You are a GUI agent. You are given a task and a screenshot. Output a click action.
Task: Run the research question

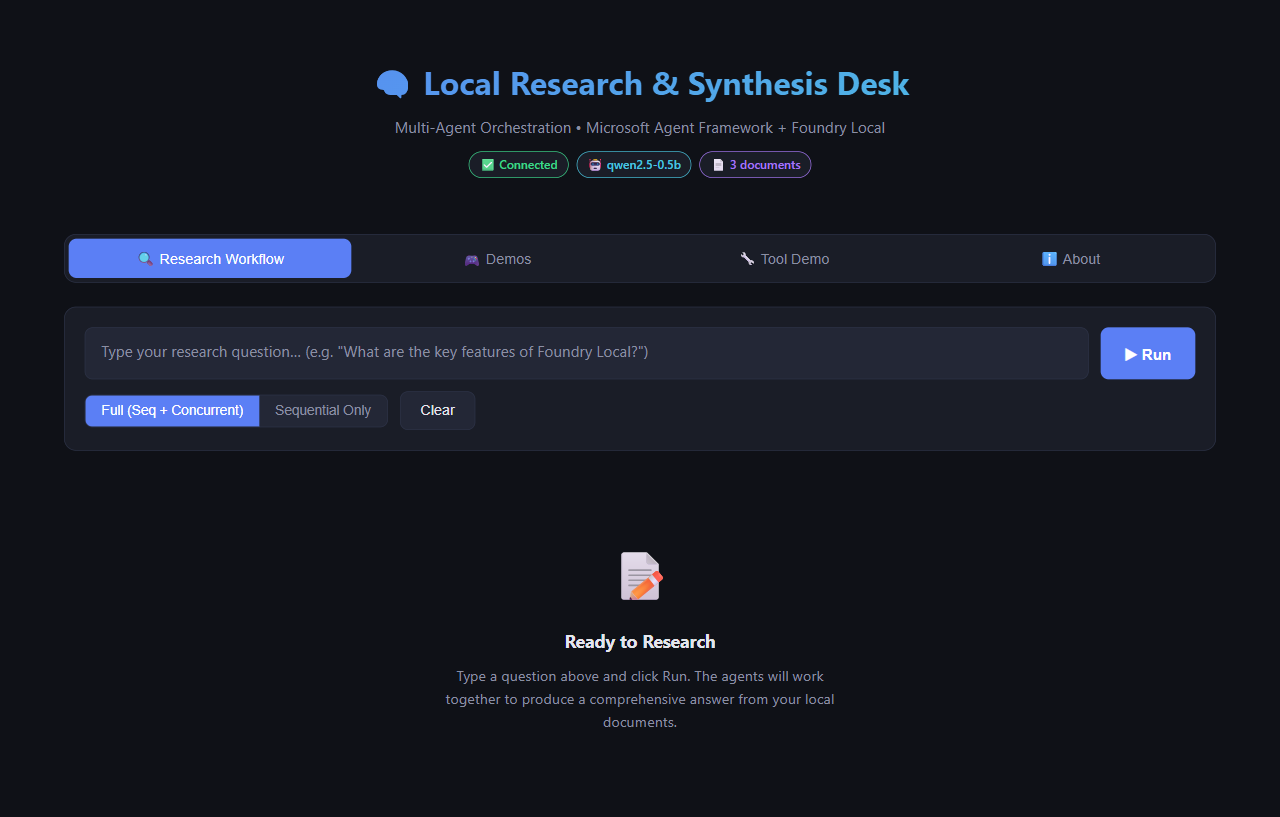pyautogui.click(x=1148, y=353)
